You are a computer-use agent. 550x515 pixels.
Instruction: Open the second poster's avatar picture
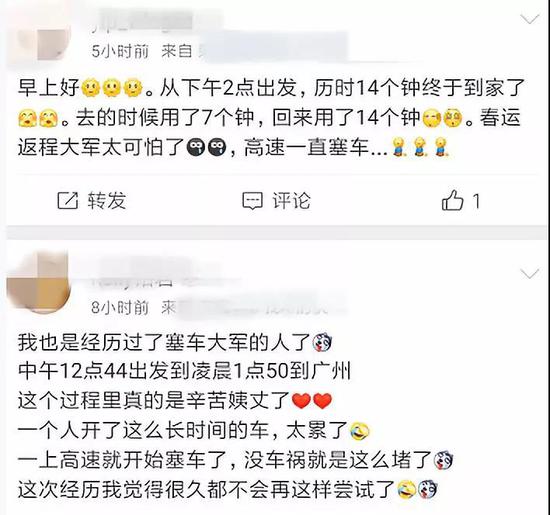pos(39,282)
